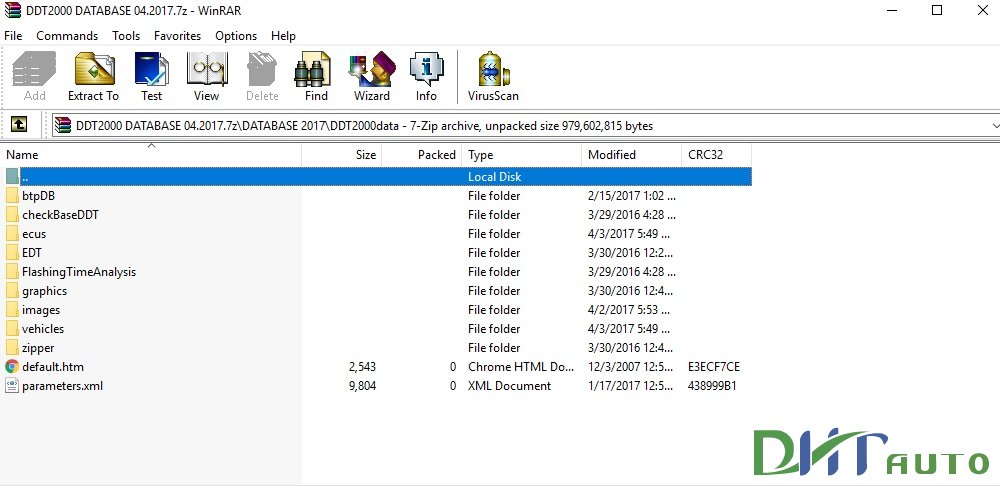Screen dimensions: 1000x486
Task: Click the archive icon in address bar
Action: pyautogui.click(x=63, y=126)
